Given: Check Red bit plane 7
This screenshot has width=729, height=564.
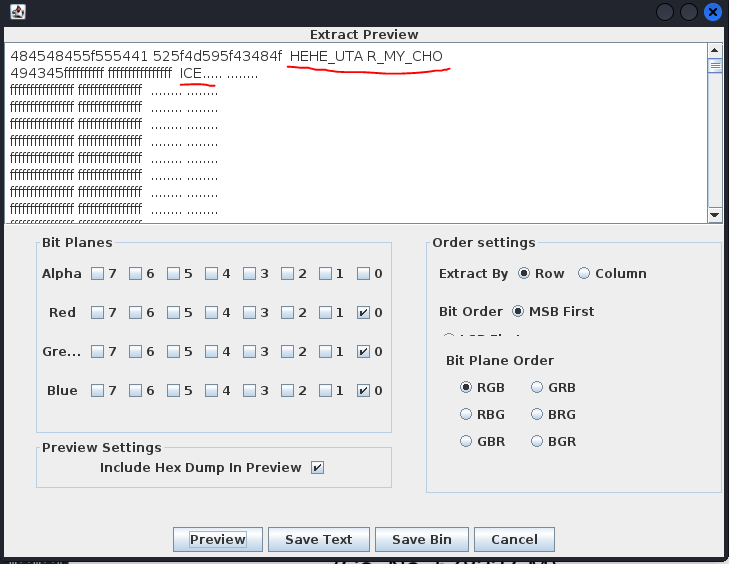Looking at the screenshot, I should [97, 313].
